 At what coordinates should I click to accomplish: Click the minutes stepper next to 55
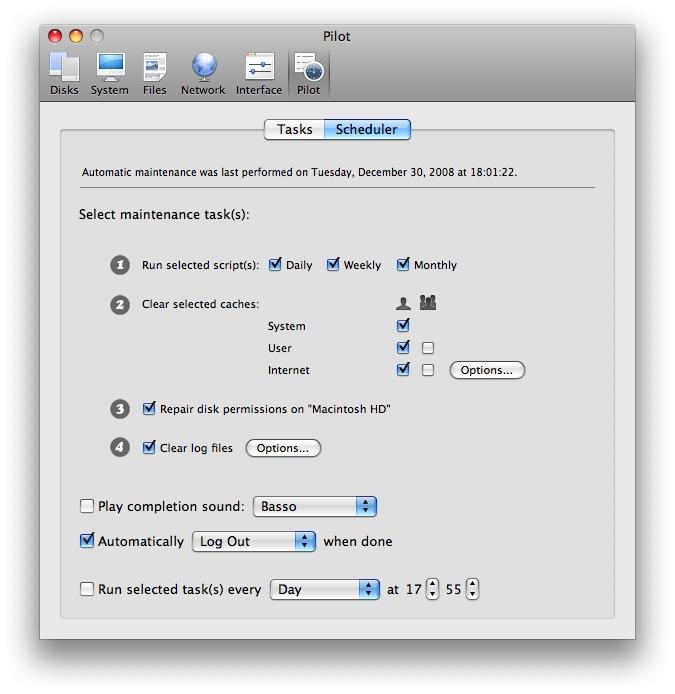(x=472, y=590)
